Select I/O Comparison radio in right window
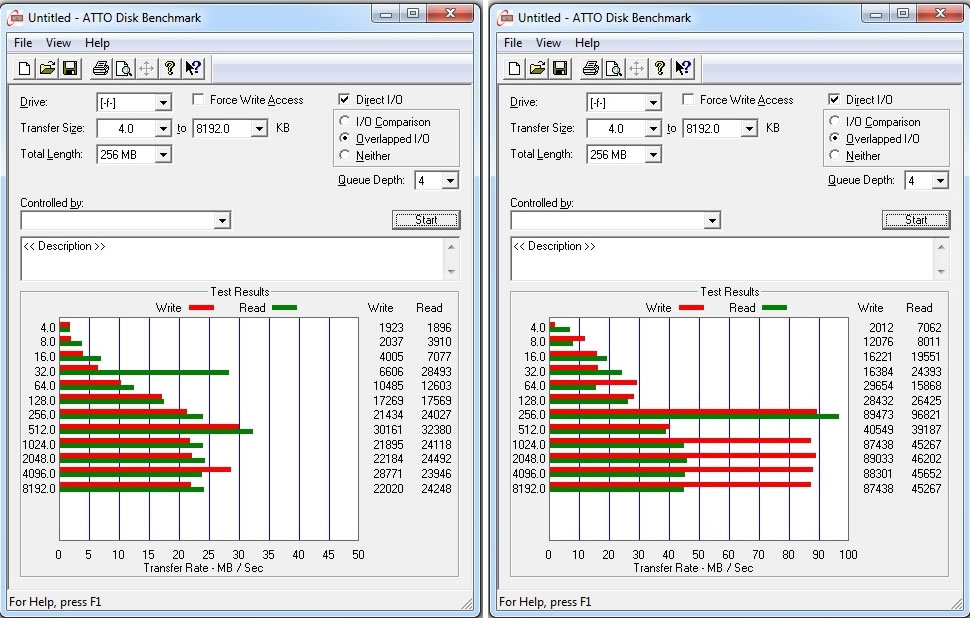970x618 pixels. click(835, 121)
